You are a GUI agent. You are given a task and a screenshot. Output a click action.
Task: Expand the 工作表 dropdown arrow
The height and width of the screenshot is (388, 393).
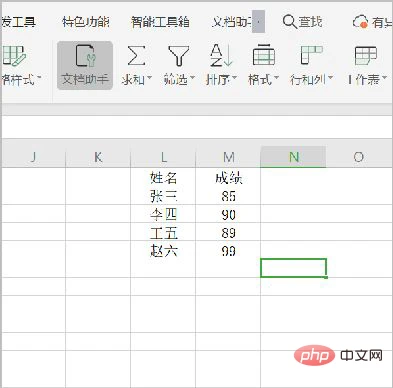pyautogui.click(x=384, y=78)
